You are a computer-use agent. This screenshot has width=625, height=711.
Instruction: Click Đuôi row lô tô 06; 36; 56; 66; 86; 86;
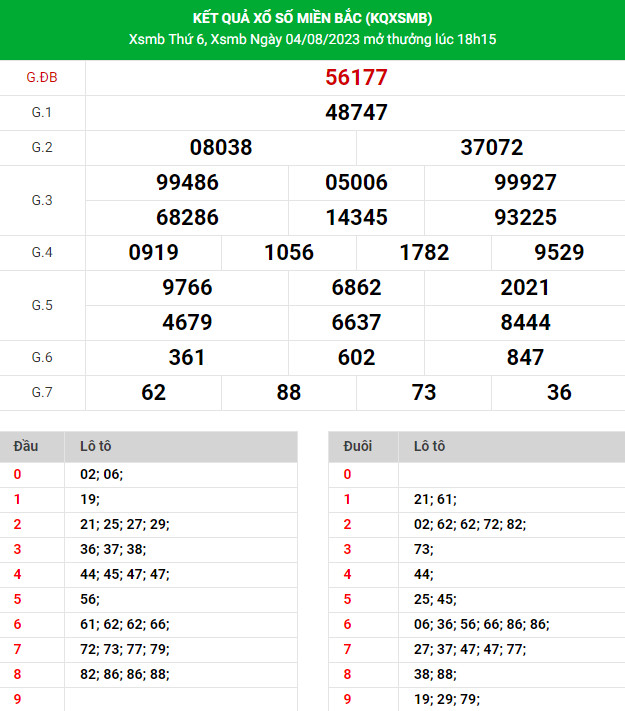click(481, 624)
